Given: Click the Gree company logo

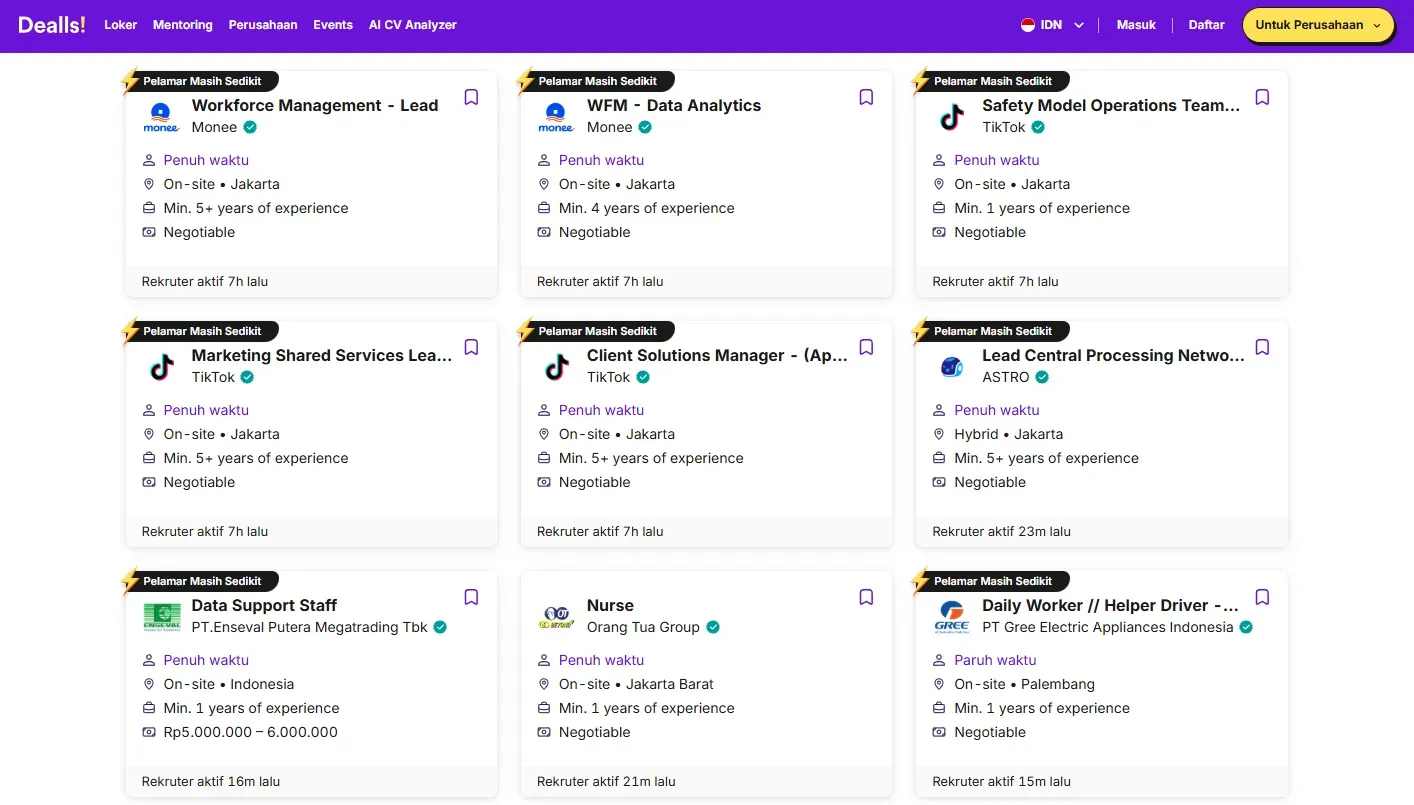Looking at the screenshot, I should tap(952, 617).
